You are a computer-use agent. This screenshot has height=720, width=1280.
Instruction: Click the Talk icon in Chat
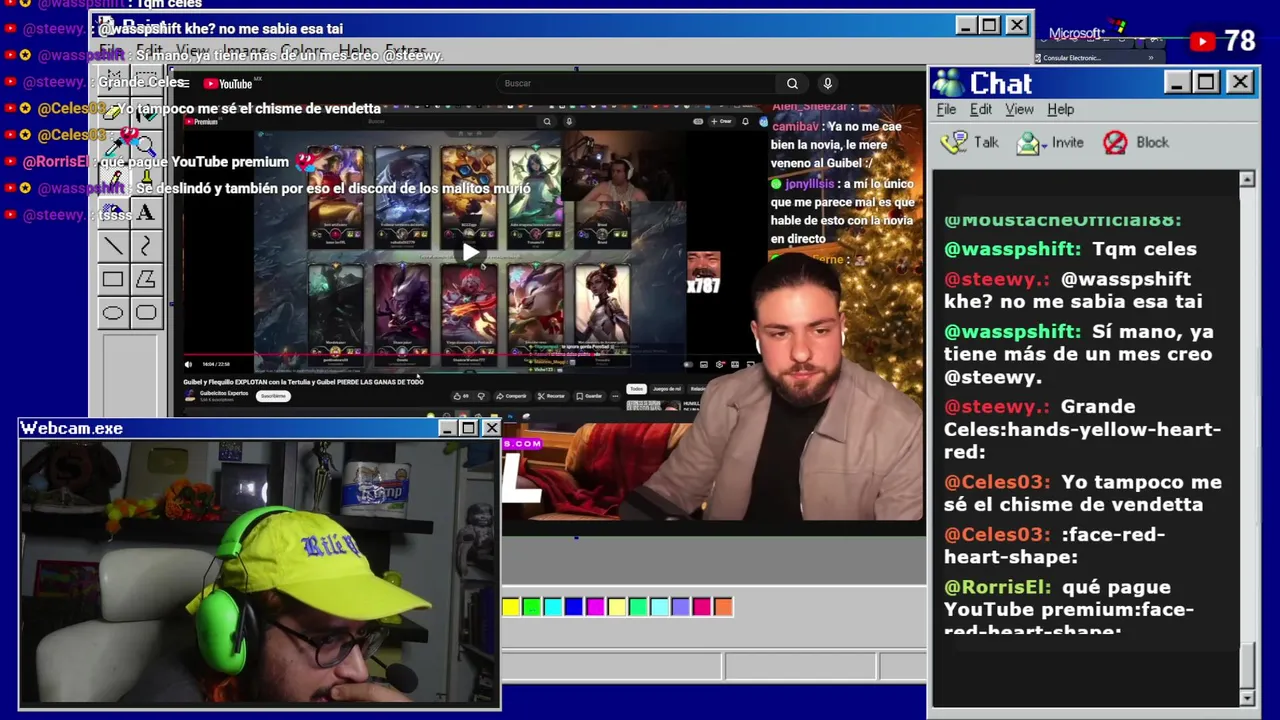point(954,142)
